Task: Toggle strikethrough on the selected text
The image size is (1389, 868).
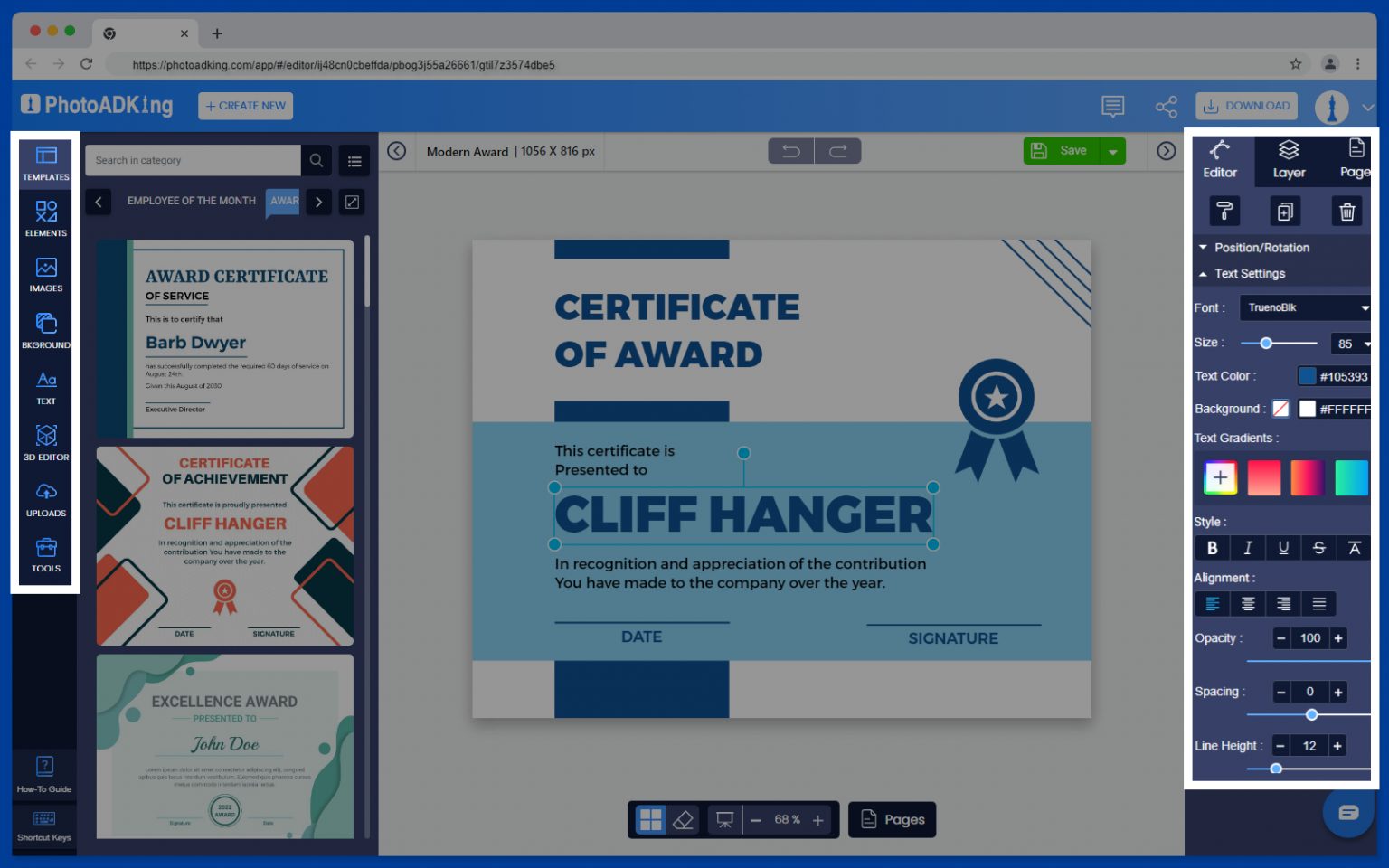Action: [x=1318, y=548]
